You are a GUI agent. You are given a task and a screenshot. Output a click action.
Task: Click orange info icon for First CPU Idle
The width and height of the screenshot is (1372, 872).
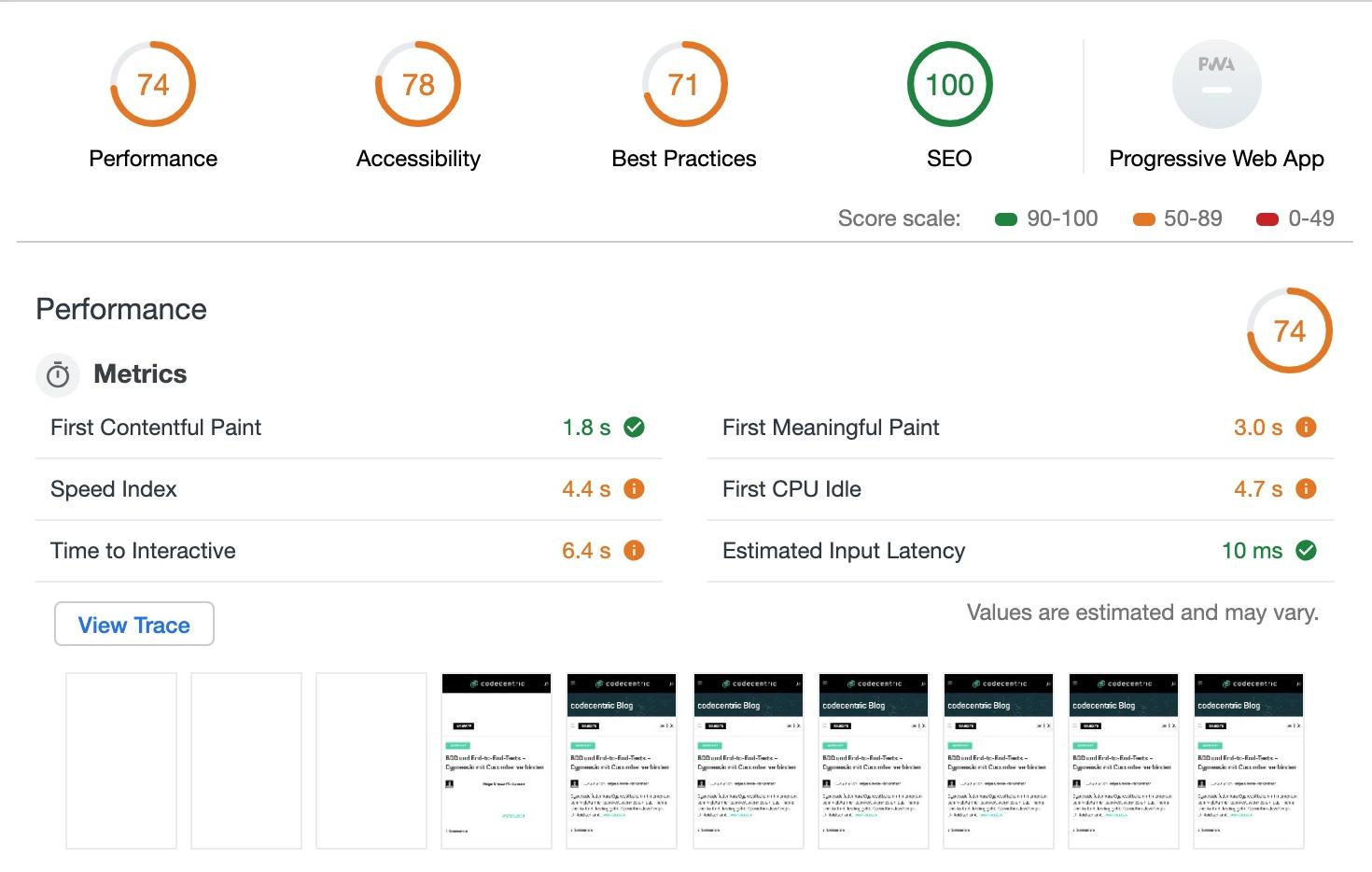point(1306,489)
